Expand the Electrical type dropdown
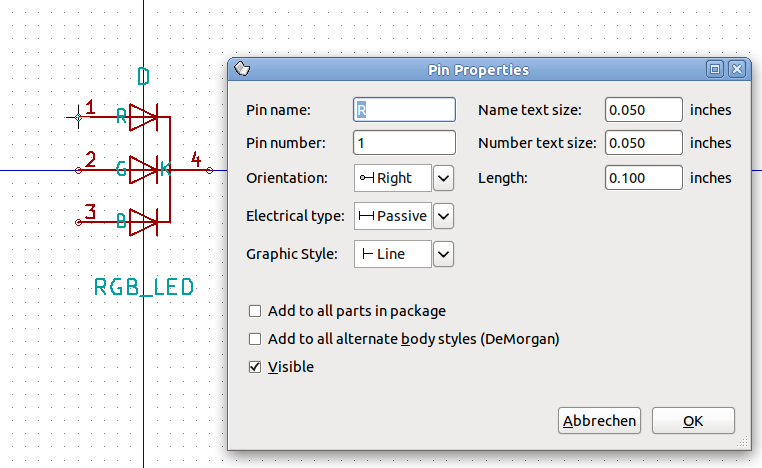Viewport: 762px width, 468px height. pyautogui.click(x=443, y=216)
